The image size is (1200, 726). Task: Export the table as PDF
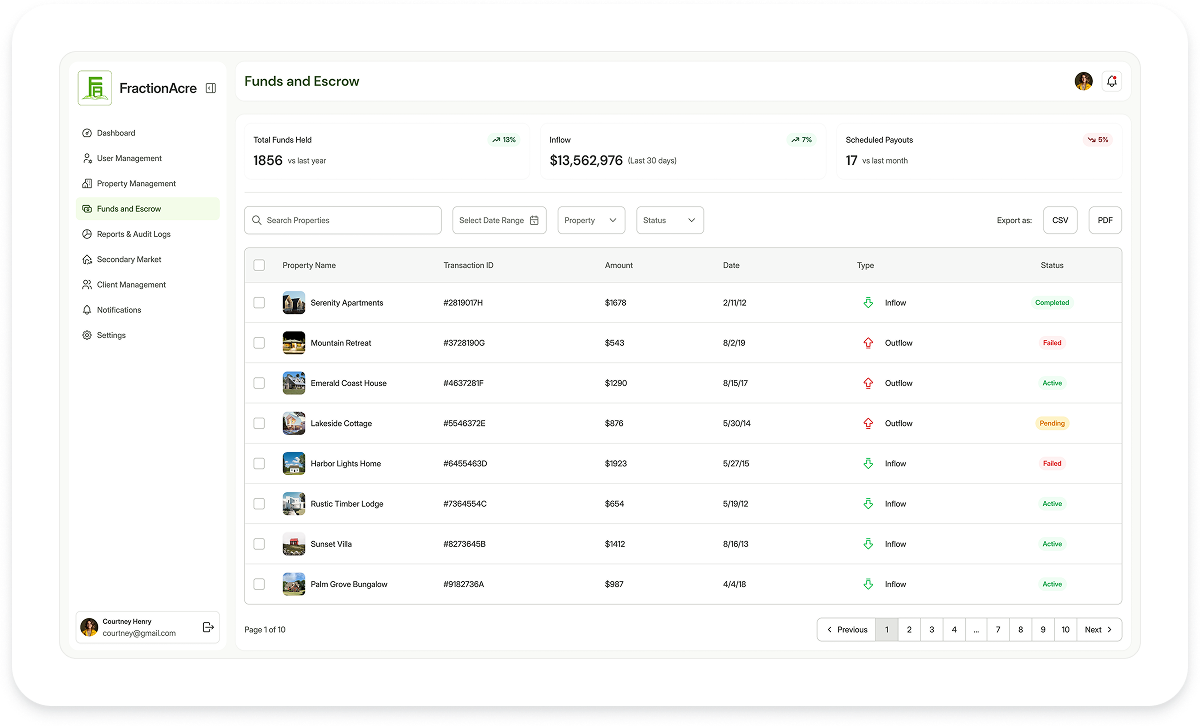(x=1104, y=219)
